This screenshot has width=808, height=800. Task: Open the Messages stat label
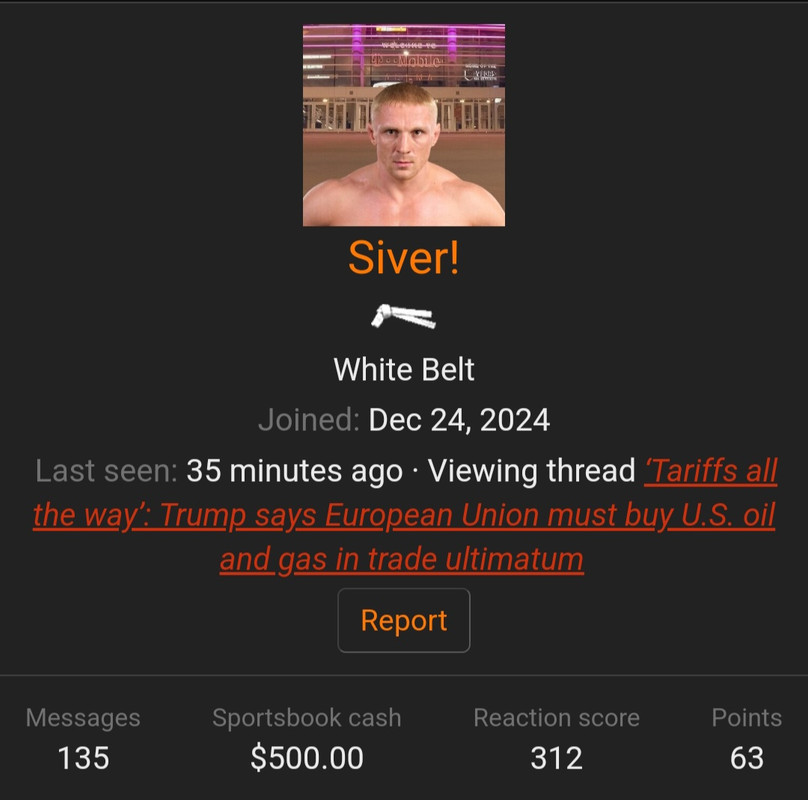[x=83, y=718]
